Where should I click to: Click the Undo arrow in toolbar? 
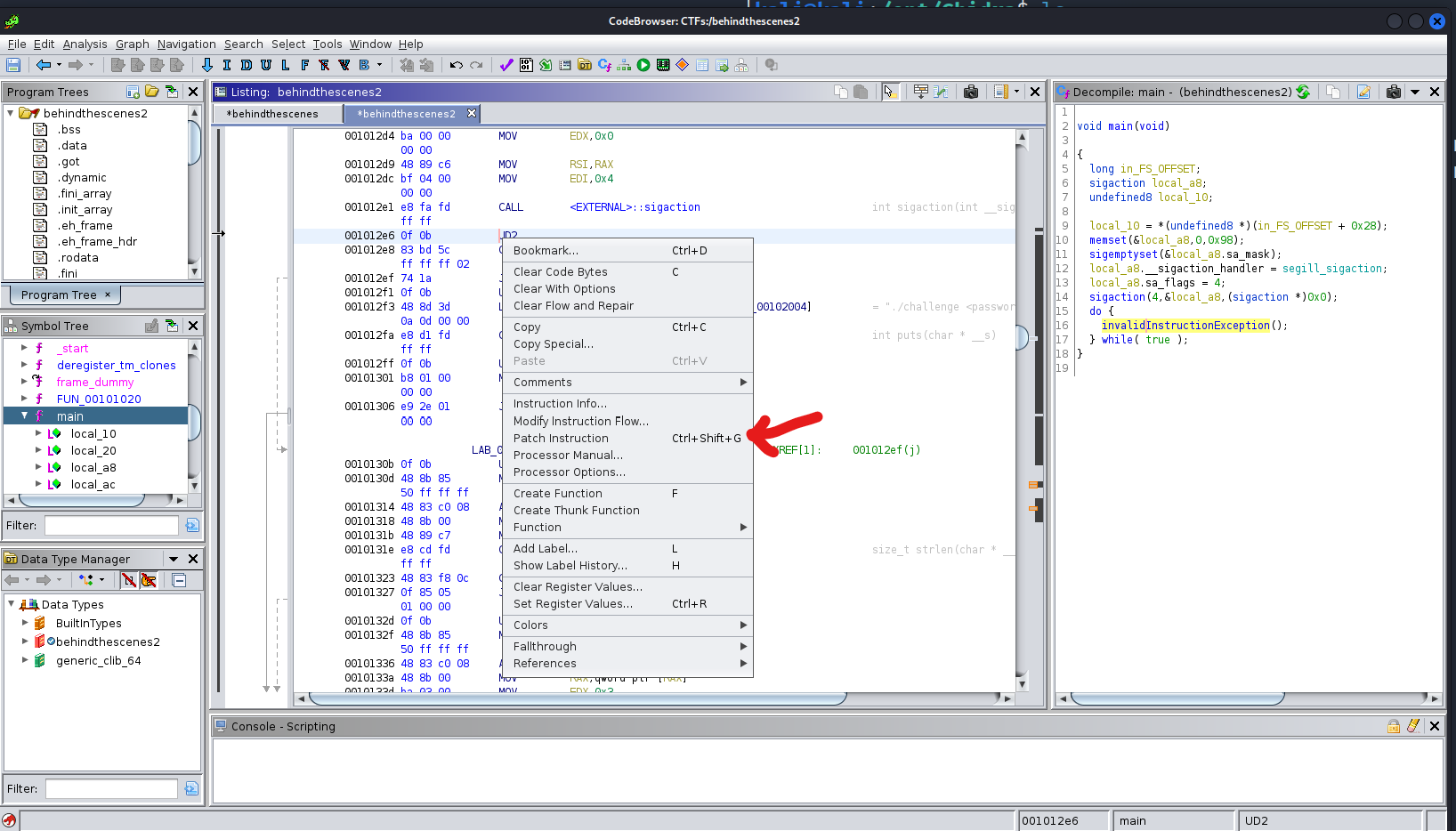(457, 65)
